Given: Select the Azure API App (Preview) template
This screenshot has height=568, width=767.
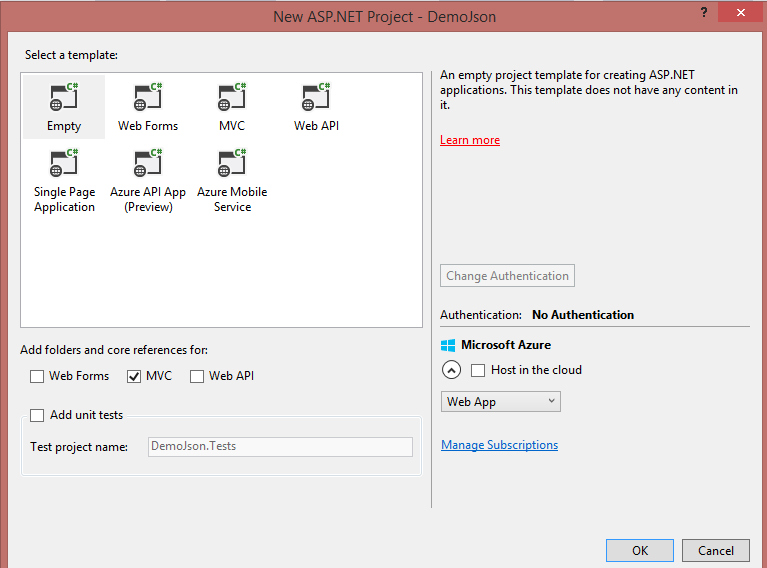Looking at the screenshot, I should pos(148,164).
